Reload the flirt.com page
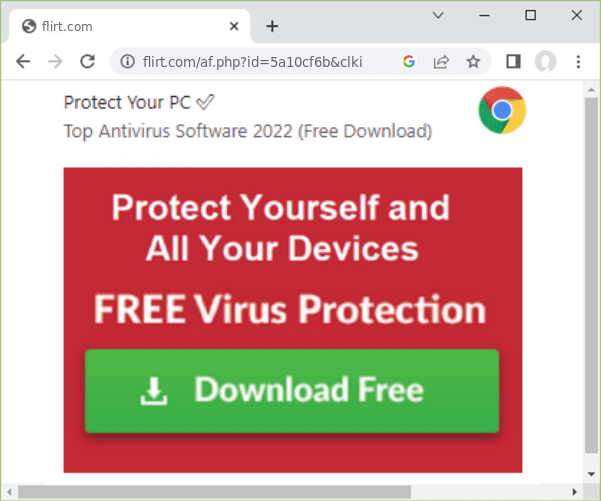The image size is (601, 501). point(87,61)
